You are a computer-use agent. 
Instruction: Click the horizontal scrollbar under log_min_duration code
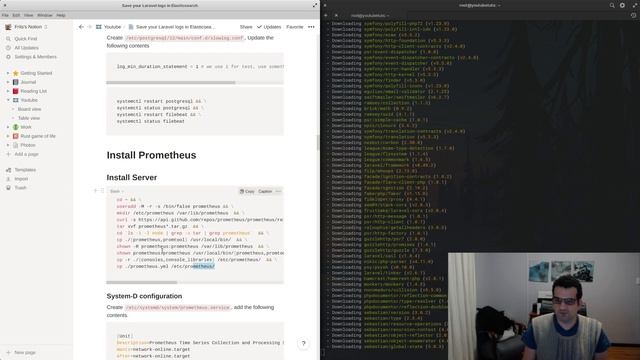click(171, 82)
